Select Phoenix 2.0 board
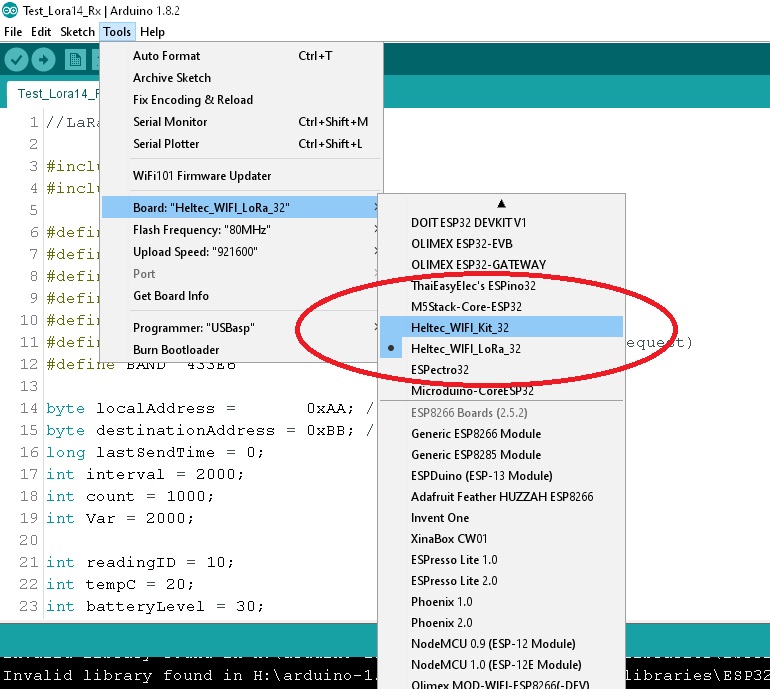Screen dimensions: 770x689 coord(501,623)
